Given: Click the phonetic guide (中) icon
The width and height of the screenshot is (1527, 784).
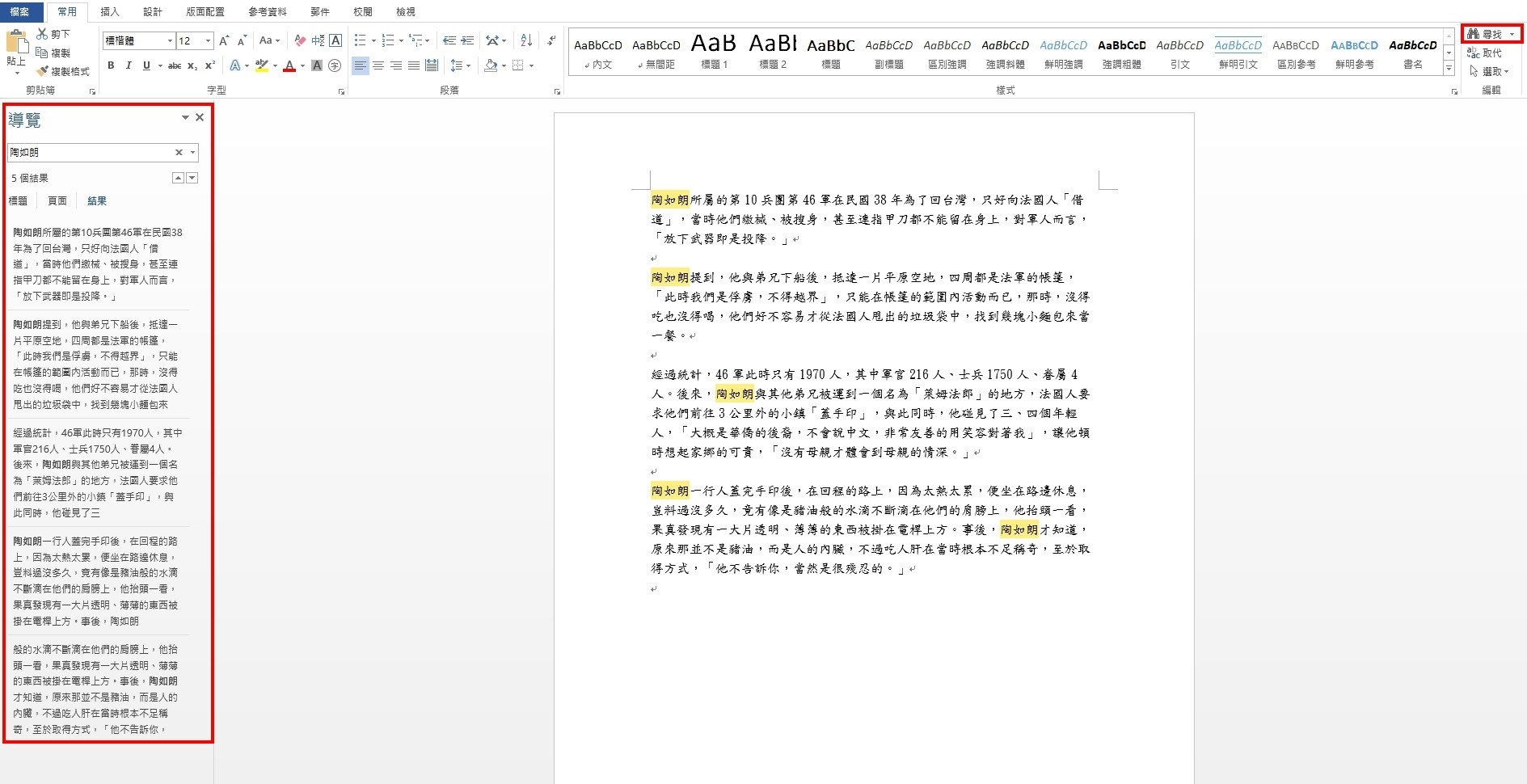Looking at the screenshot, I should point(318,40).
